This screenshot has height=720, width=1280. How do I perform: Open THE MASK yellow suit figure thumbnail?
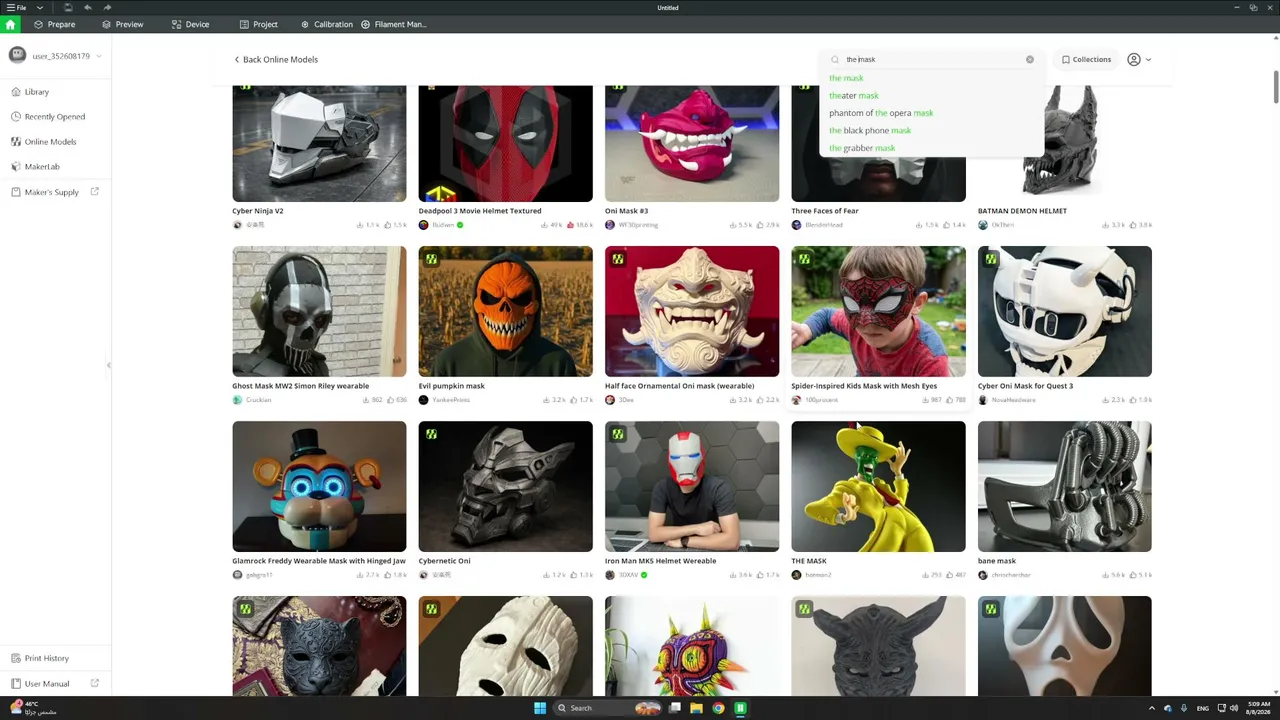878,486
